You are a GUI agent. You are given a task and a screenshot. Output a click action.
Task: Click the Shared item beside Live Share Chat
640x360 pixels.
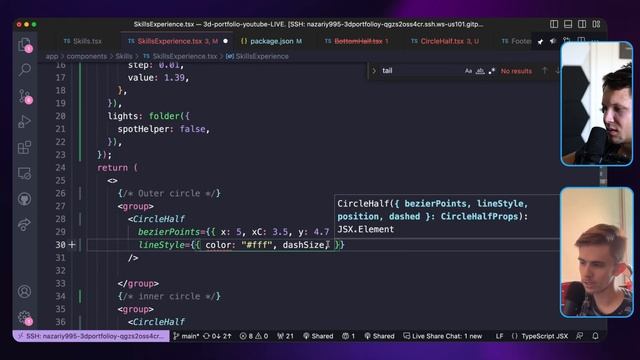pyautogui.click(x=379, y=336)
